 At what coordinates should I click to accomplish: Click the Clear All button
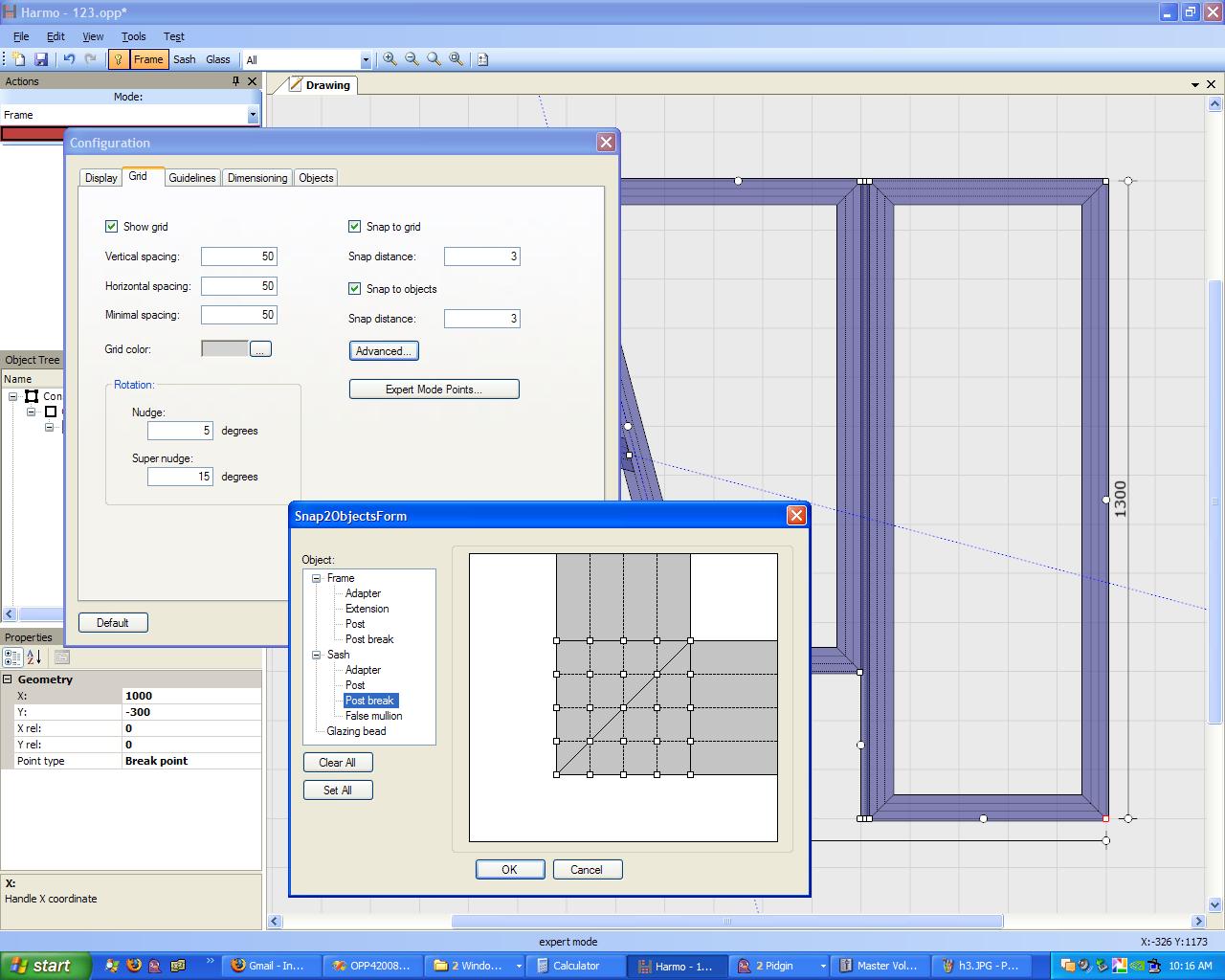click(x=337, y=763)
